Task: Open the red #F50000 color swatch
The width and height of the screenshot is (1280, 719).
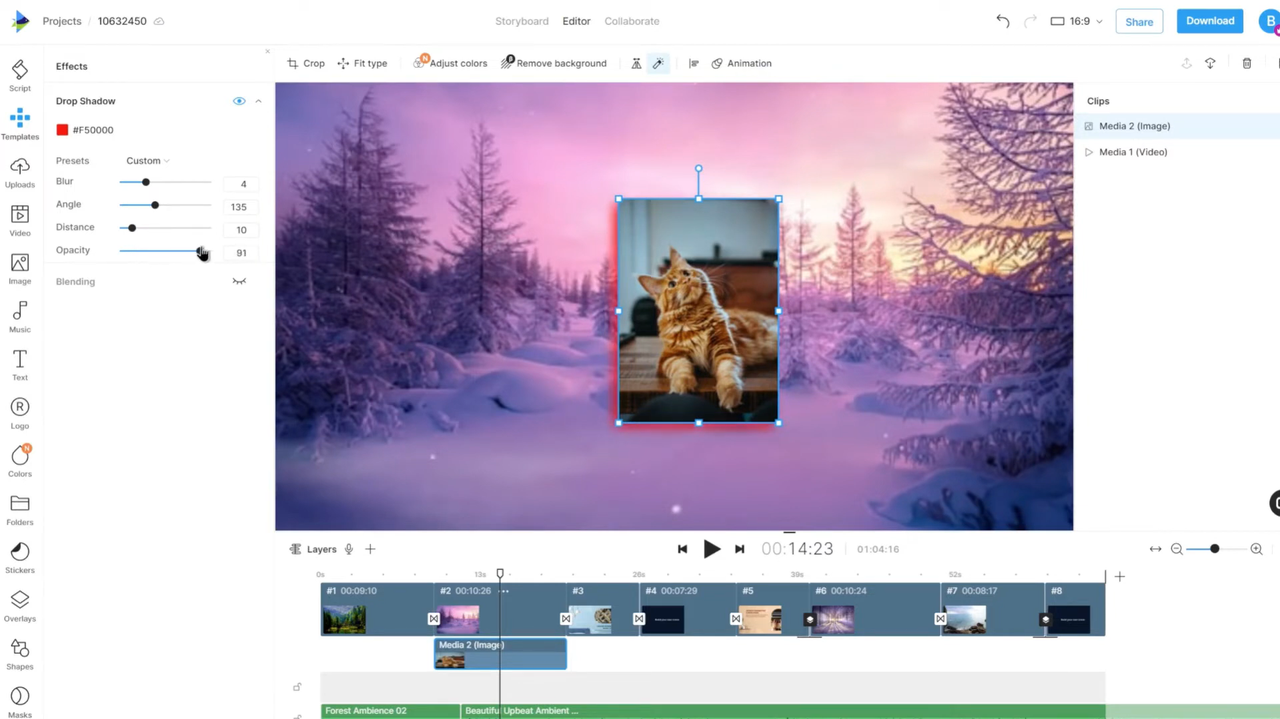Action: 62,130
